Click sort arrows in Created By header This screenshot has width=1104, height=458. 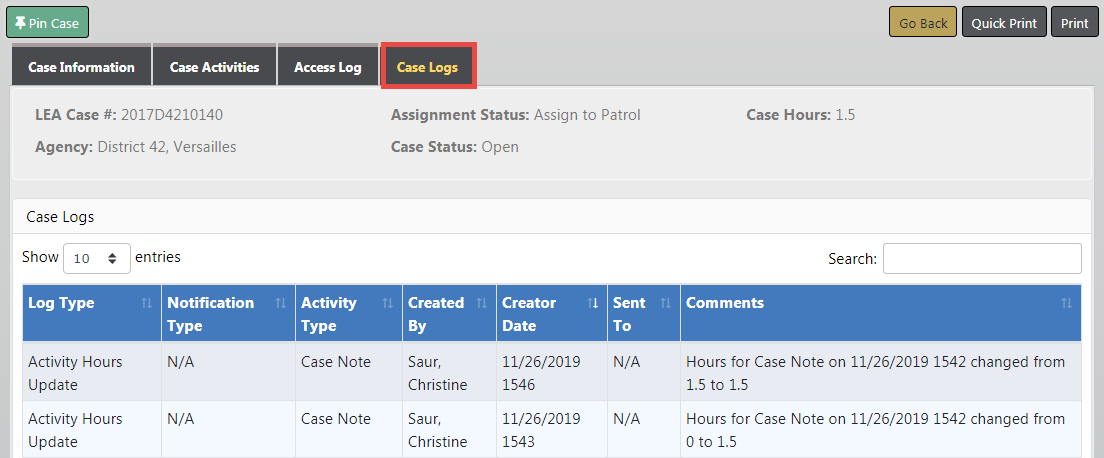pyautogui.click(x=481, y=303)
